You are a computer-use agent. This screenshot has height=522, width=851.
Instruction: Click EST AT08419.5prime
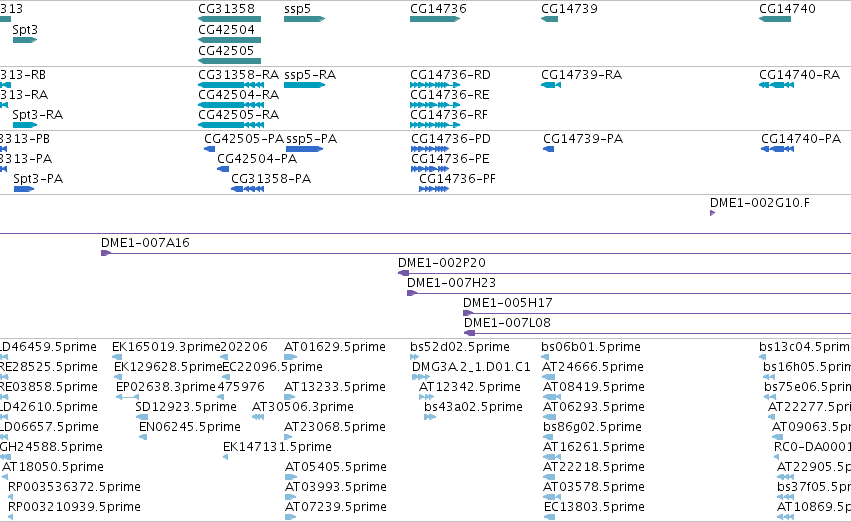pos(594,387)
